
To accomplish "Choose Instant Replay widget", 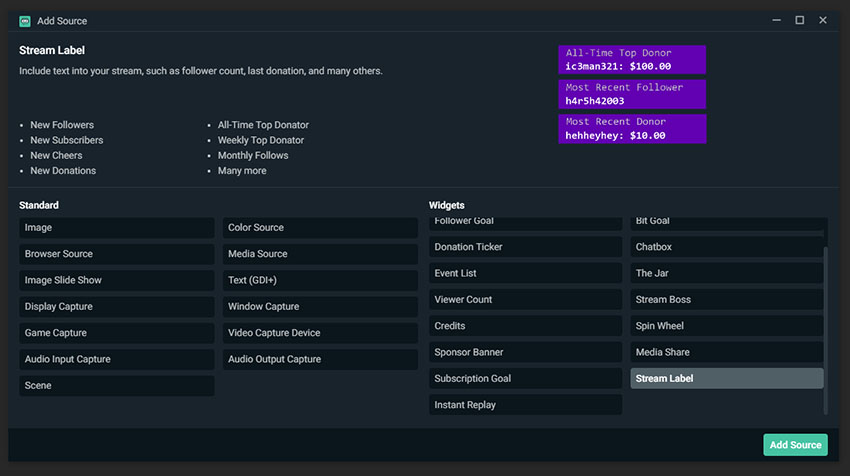I will (x=525, y=405).
